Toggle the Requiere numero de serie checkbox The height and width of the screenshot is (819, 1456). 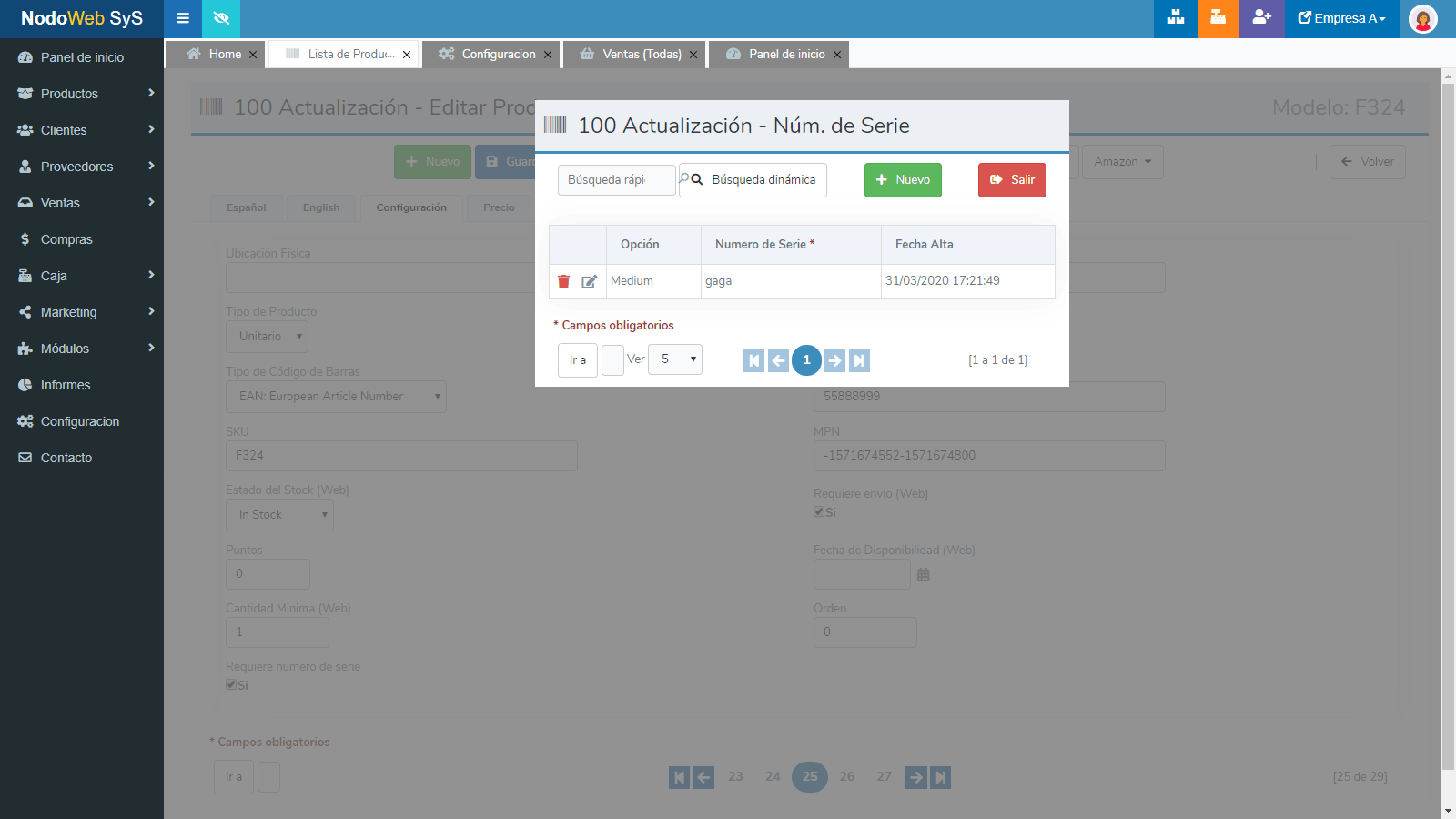coord(231,685)
